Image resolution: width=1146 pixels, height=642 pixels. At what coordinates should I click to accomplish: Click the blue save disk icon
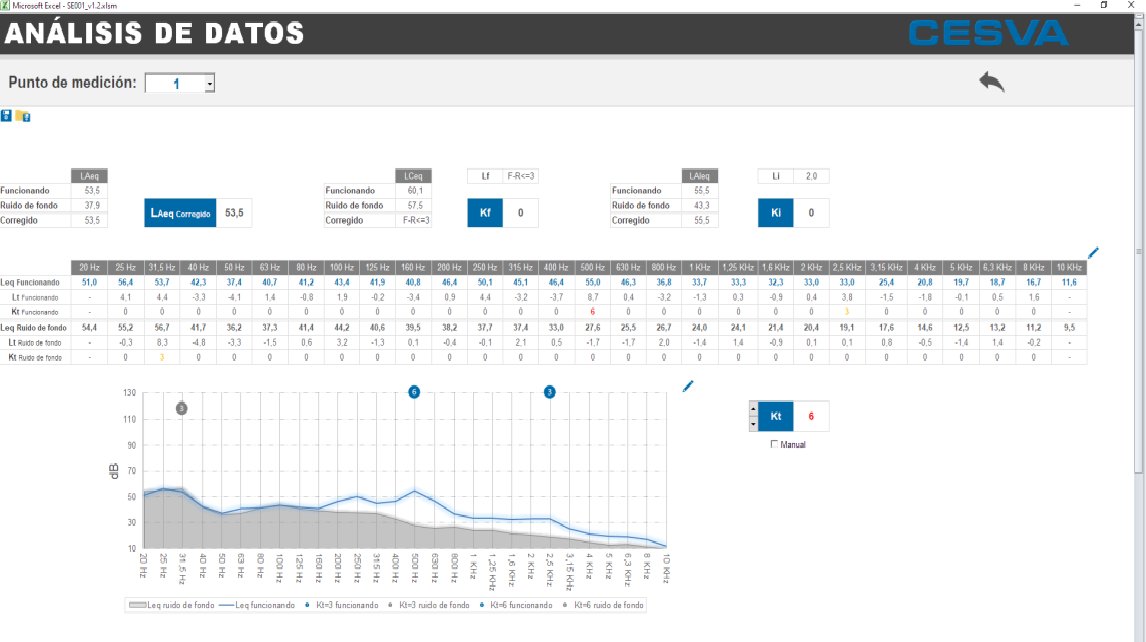(x=6, y=116)
